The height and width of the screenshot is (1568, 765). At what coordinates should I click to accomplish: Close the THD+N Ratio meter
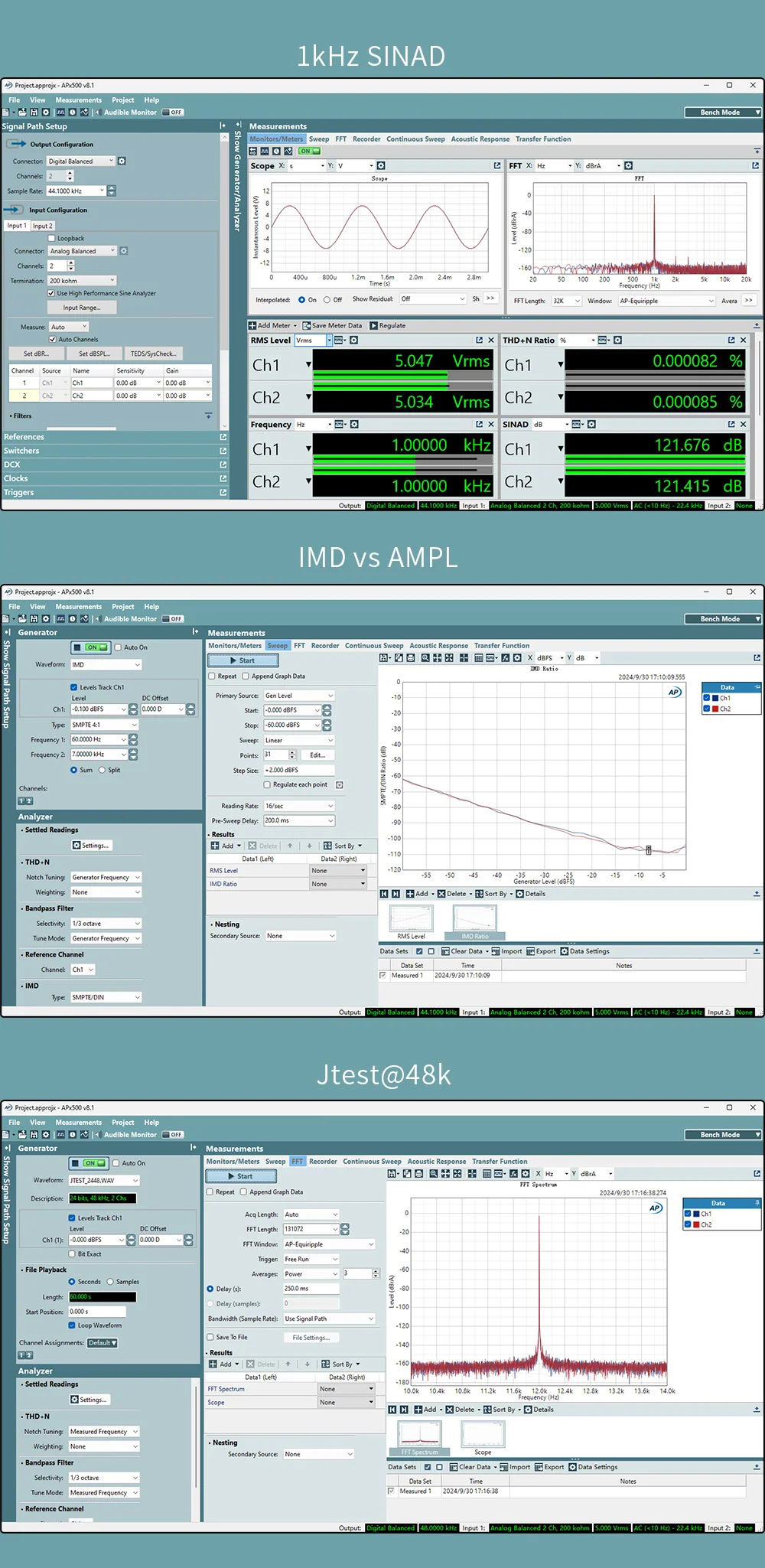pyautogui.click(x=743, y=341)
